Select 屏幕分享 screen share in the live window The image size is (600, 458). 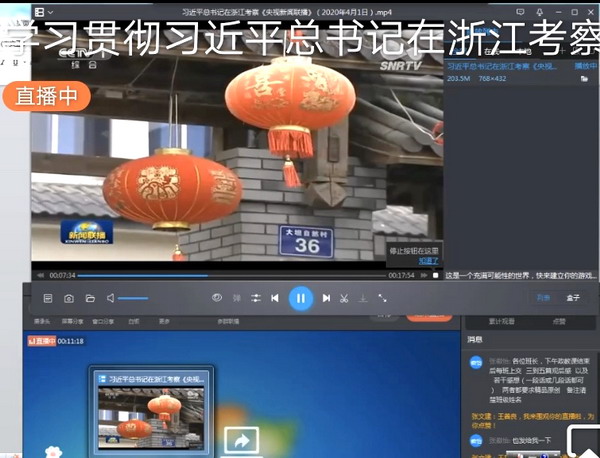click(72, 321)
